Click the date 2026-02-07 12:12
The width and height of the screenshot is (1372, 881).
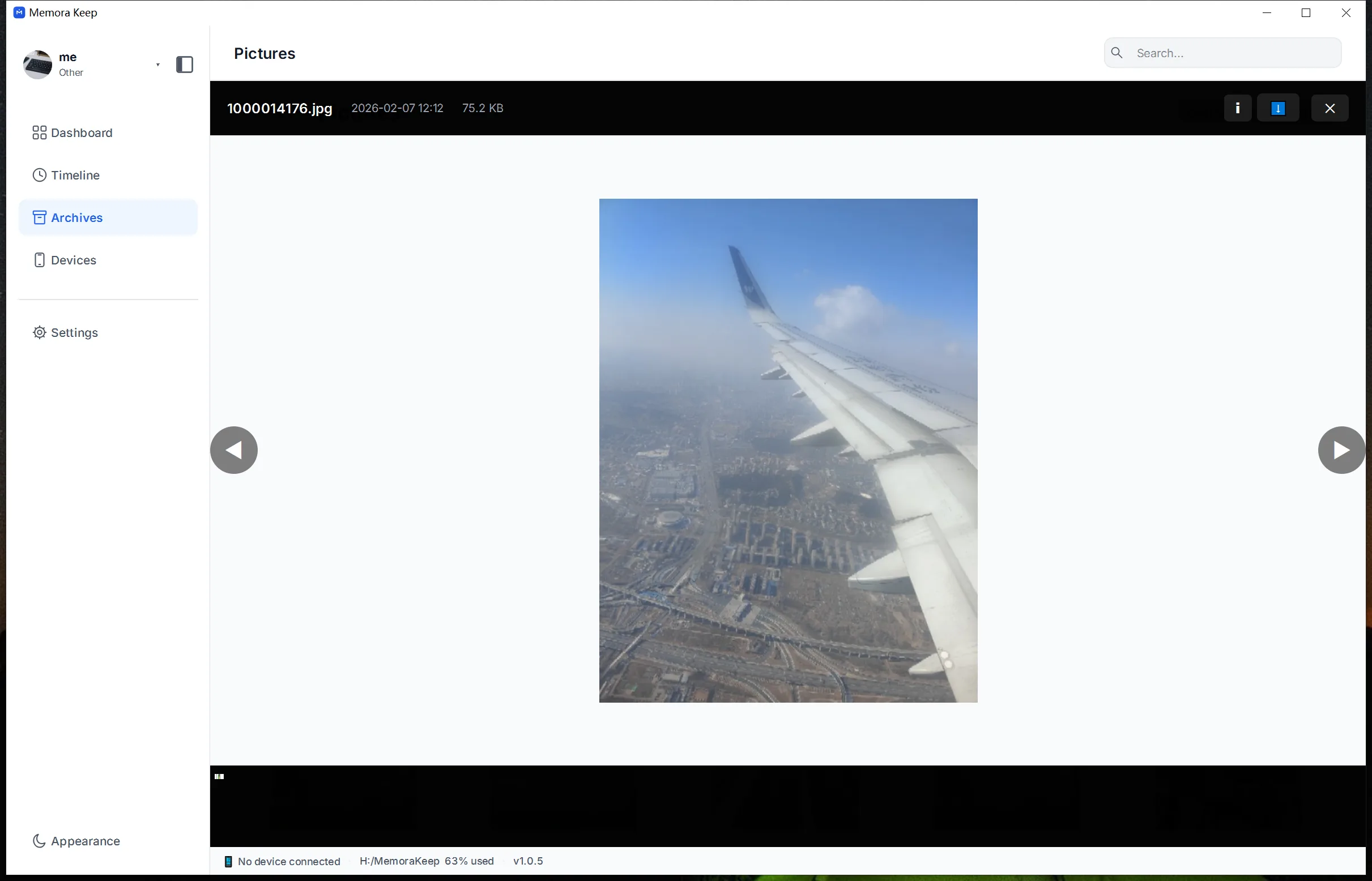(x=397, y=108)
